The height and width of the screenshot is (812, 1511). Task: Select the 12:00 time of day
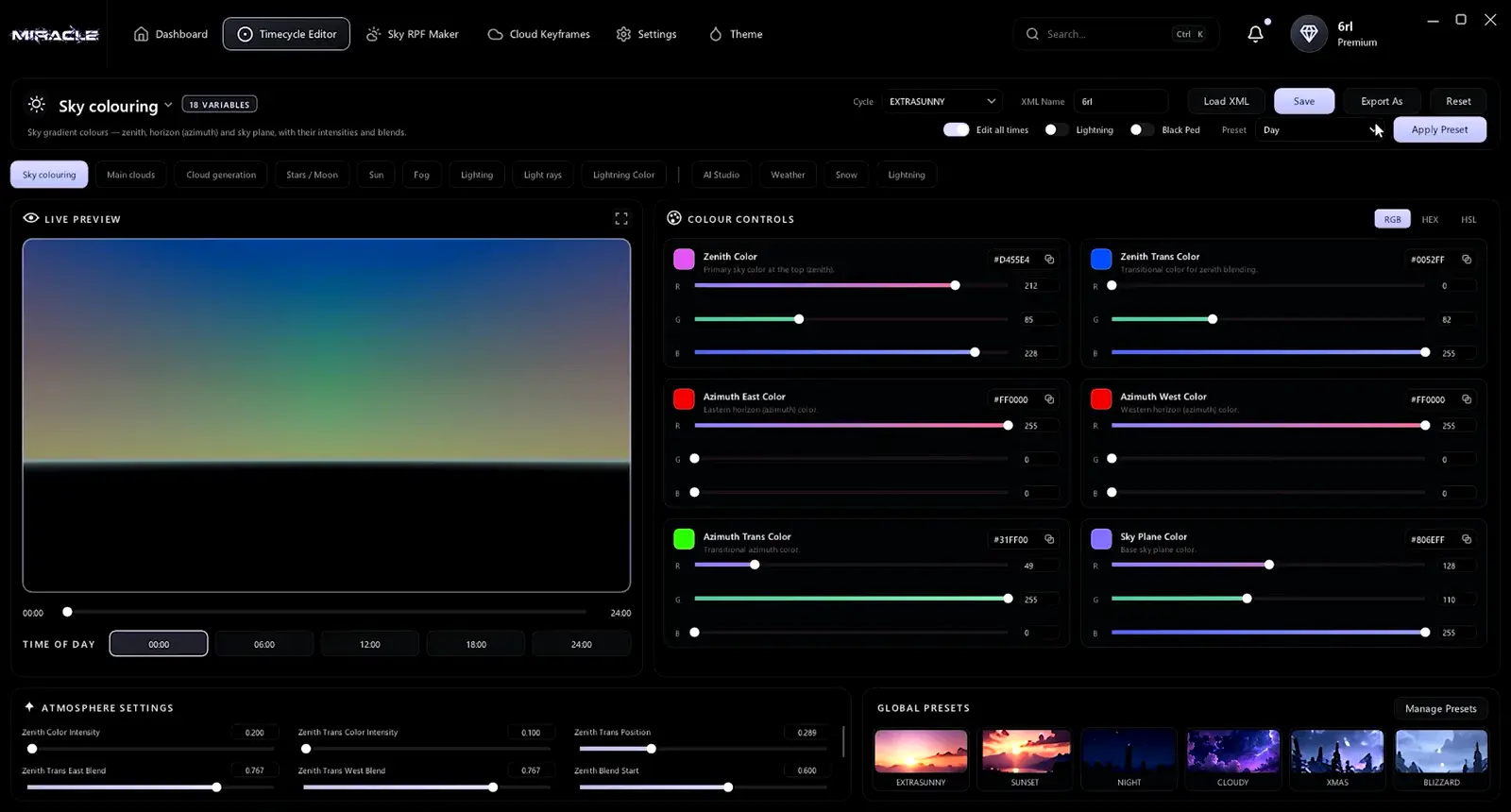370,644
